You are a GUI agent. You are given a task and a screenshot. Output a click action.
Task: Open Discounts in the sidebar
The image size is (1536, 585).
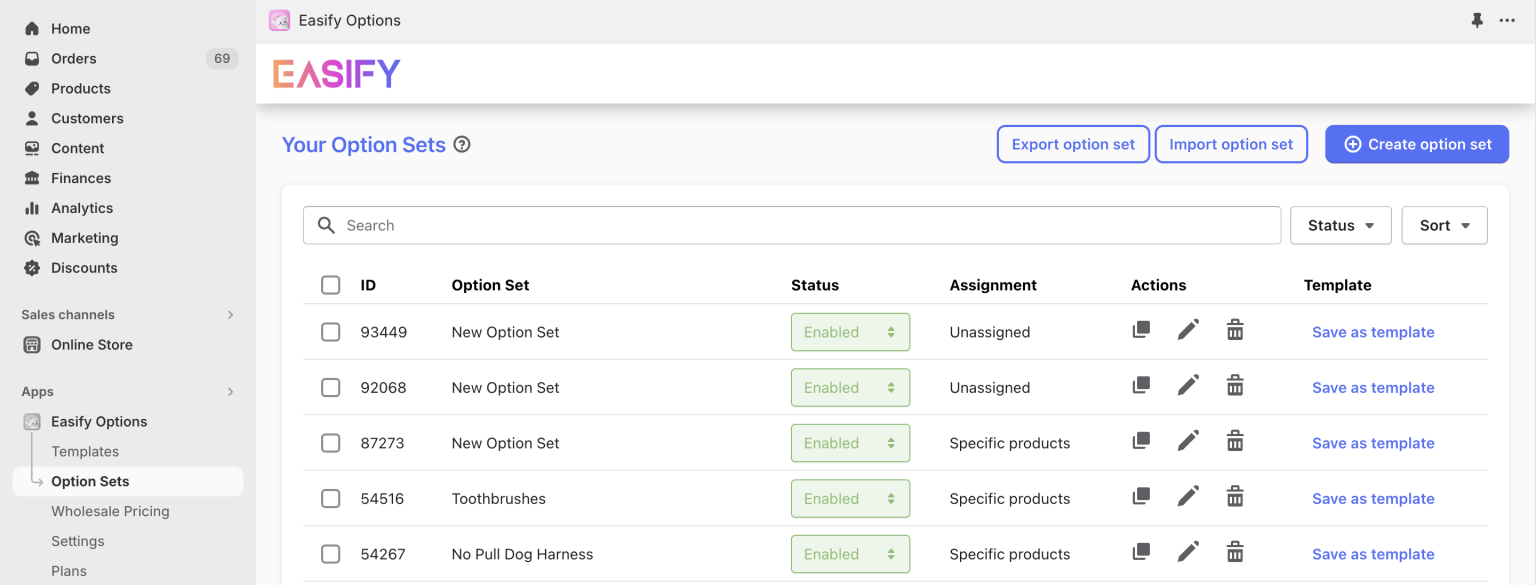tap(83, 267)
